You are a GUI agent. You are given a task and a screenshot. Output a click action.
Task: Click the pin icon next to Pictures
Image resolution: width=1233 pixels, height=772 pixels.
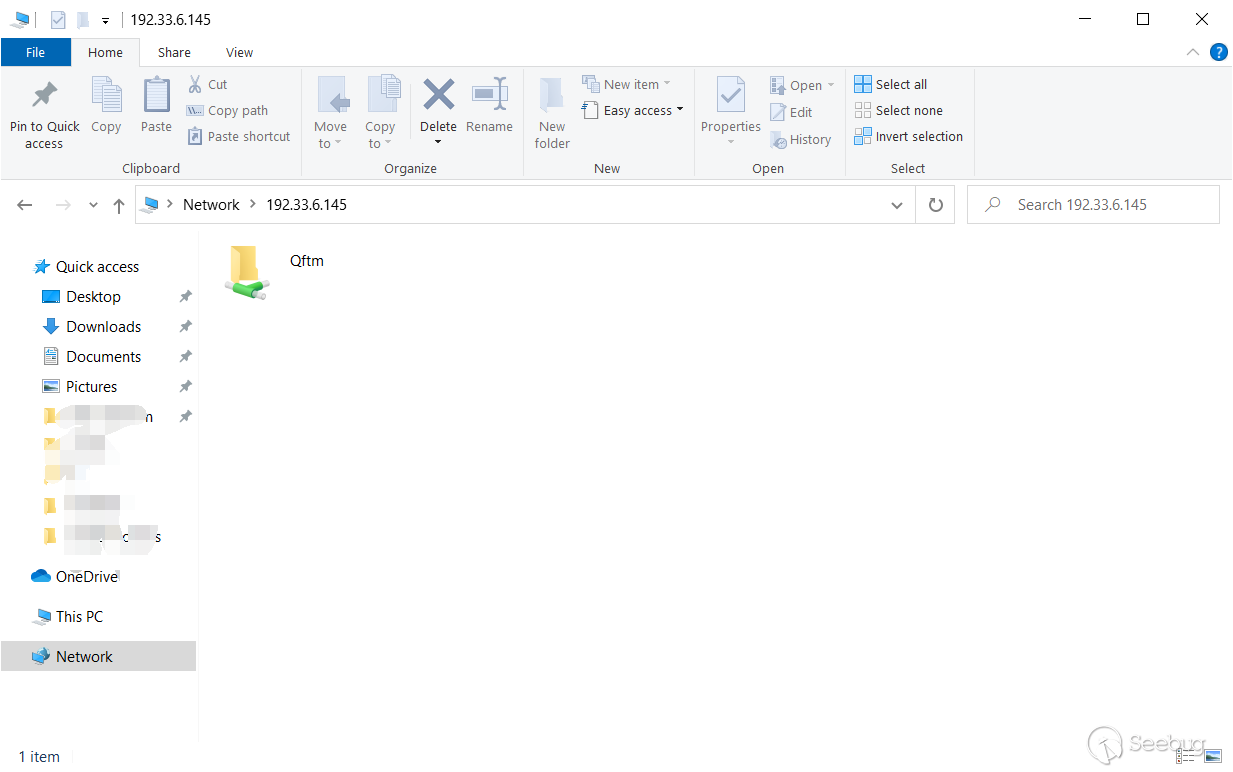(x=185, y=387)
